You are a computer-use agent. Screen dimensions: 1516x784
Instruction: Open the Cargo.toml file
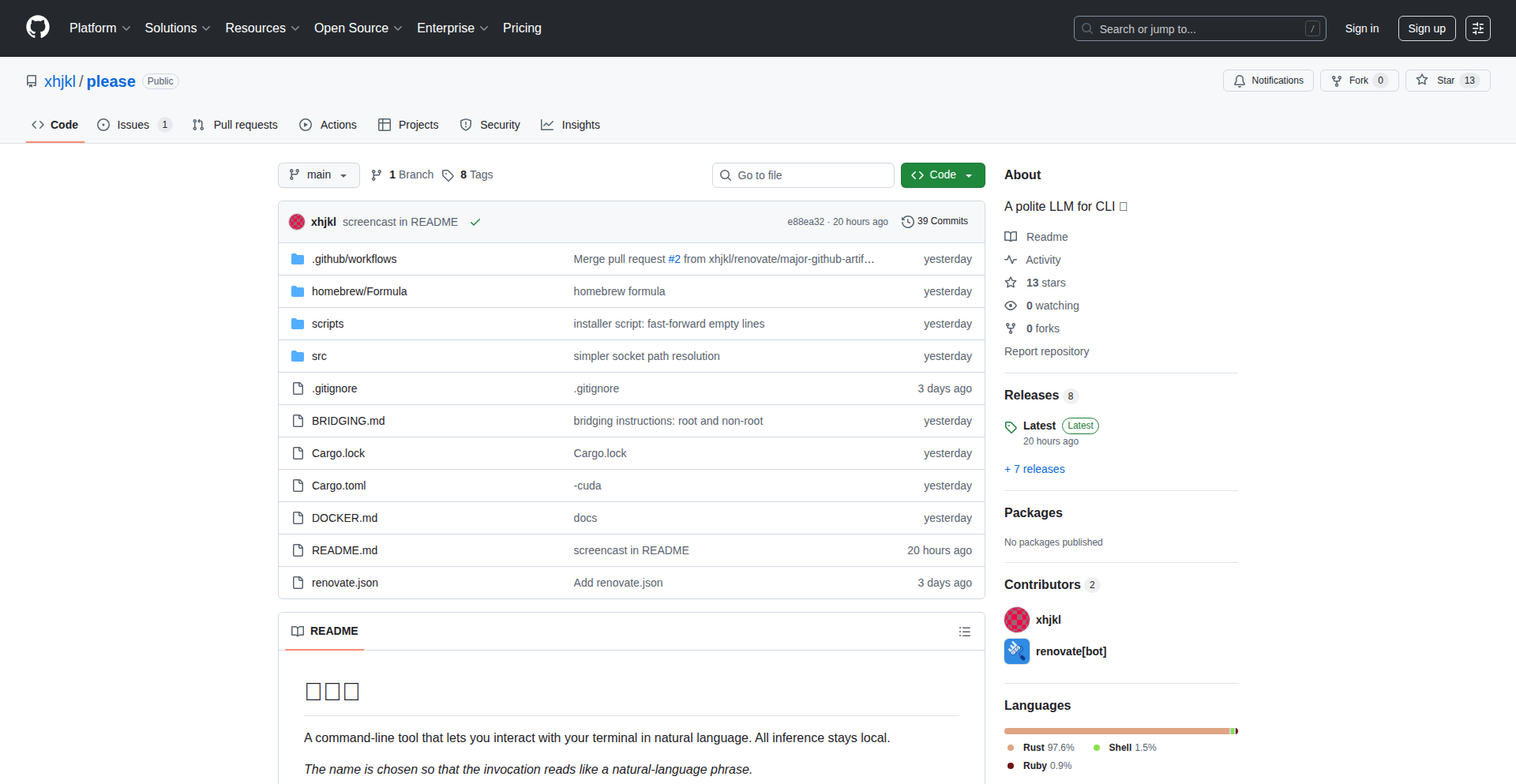point(339,486)
